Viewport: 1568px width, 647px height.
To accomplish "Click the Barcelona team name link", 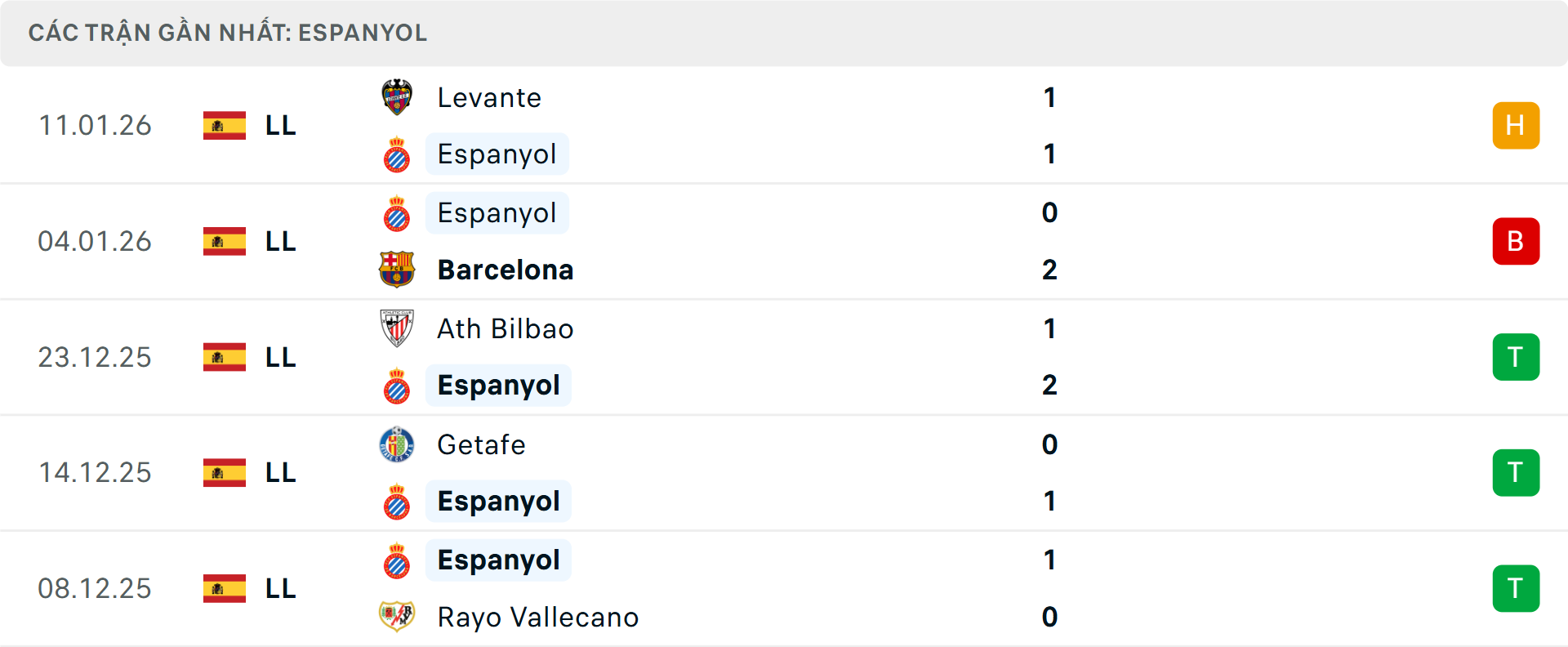I will [505, 270].
